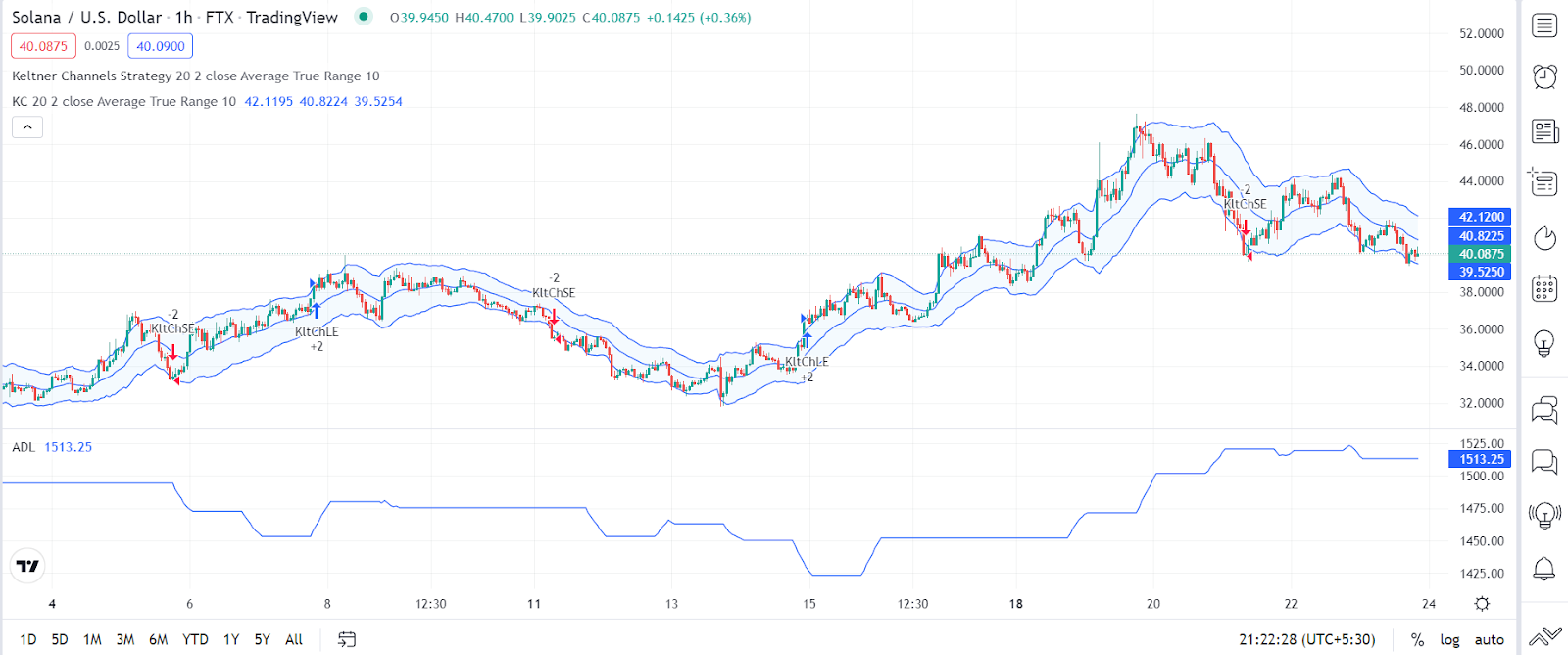Select the Keltner Channels Strategy legend line
The width and height of the screenshot is (1568, 655).
click(x=195, y=76)
